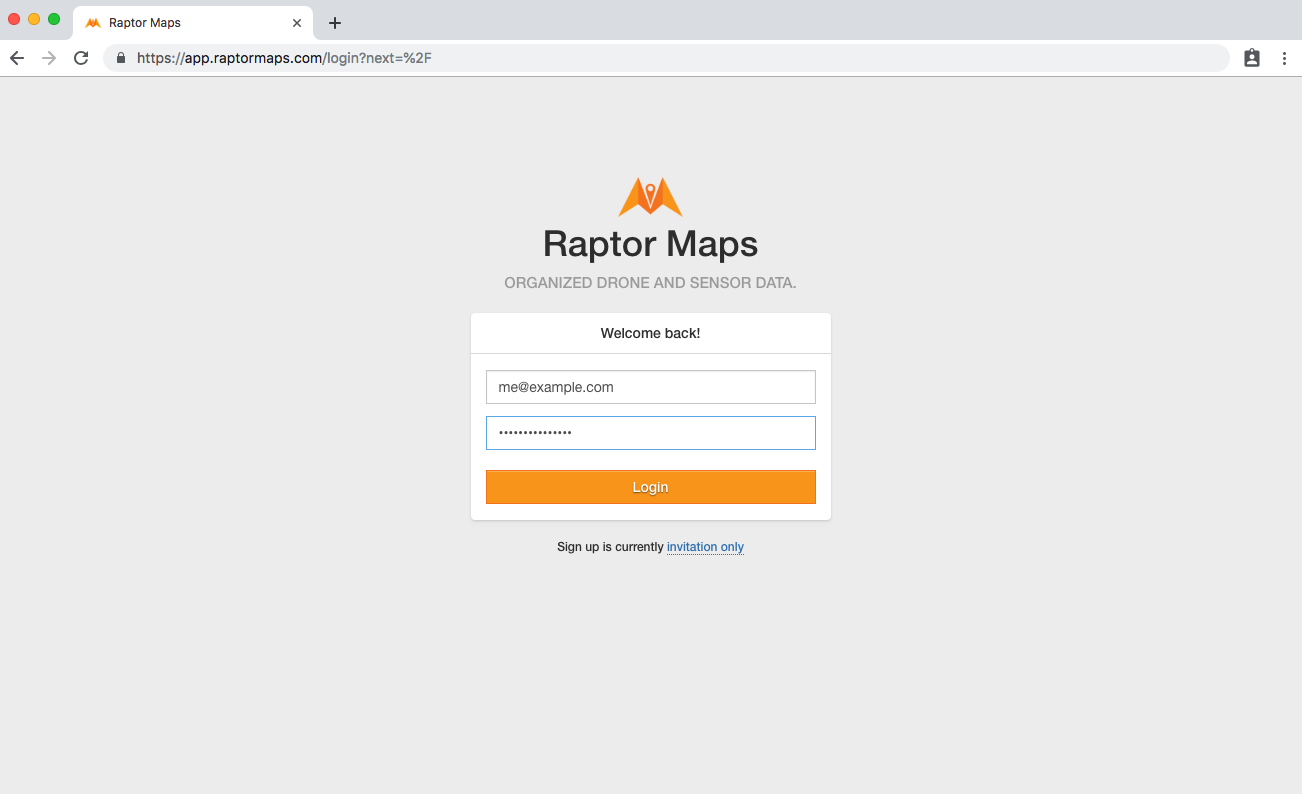Screen dimensions: 1302x794
Task: Click the Raptor Maps favicon in the tab
Action: pyautogui.click(x=93, y=23)
